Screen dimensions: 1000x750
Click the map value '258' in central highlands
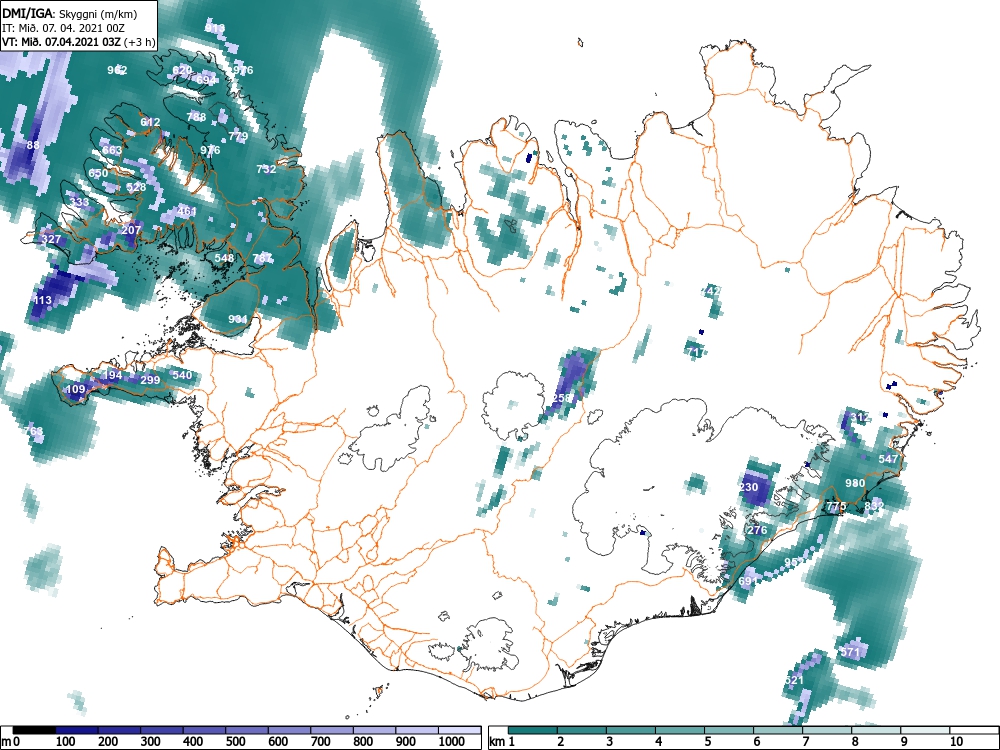click(562, 398)
